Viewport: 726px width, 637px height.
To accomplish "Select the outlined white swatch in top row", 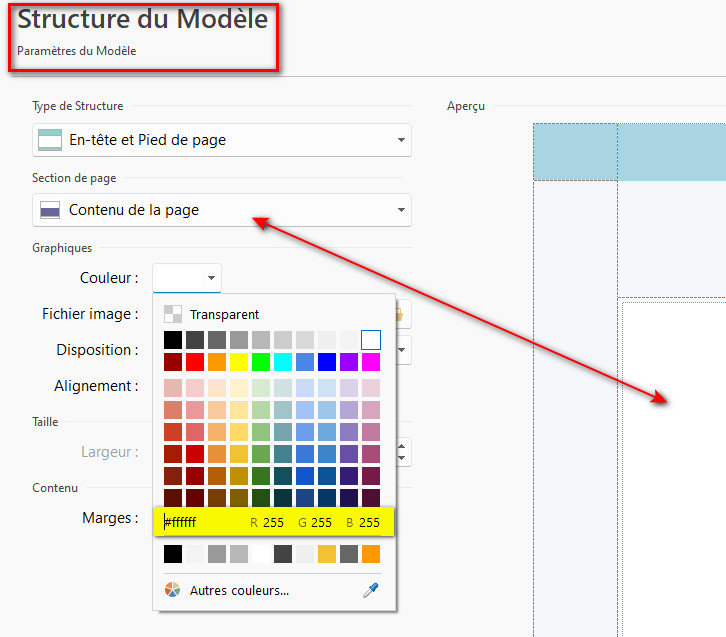I will pos(371,340).
